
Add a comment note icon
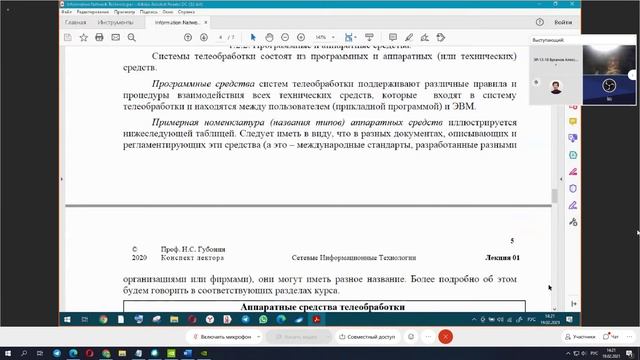pos(393,38)
